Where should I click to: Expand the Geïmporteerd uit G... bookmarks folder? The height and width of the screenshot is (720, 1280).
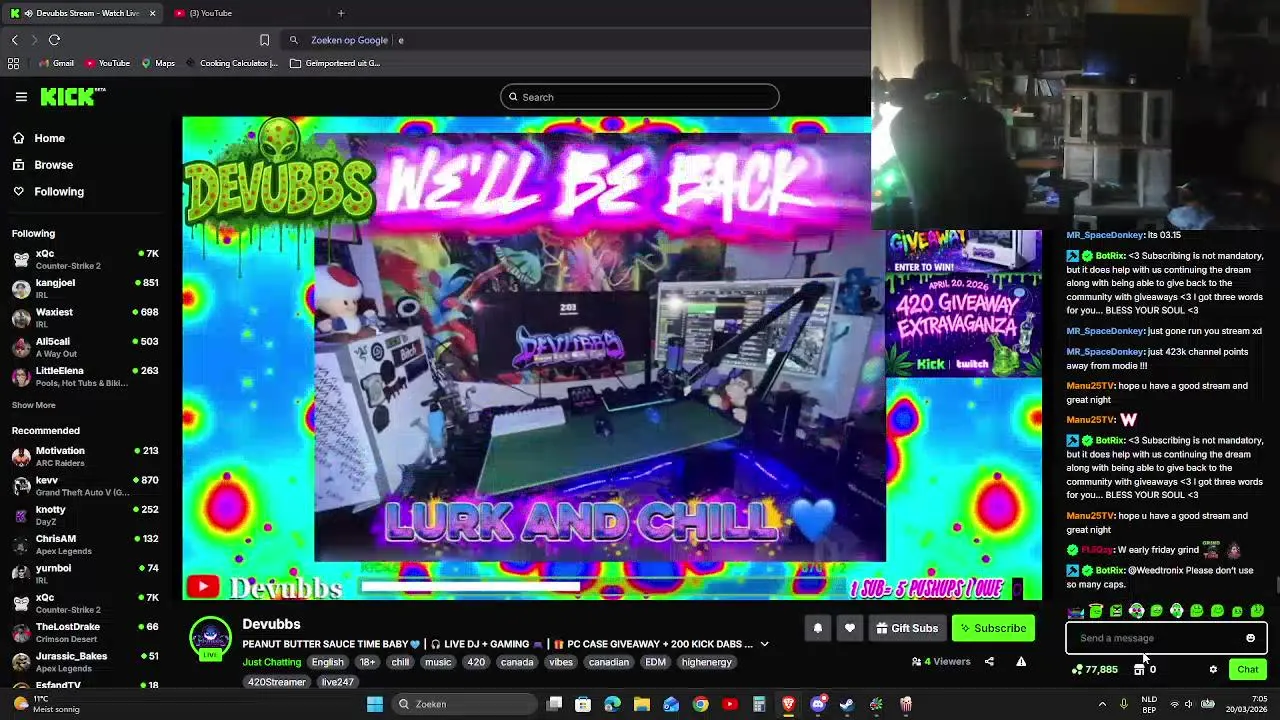[x=335, y=63]
